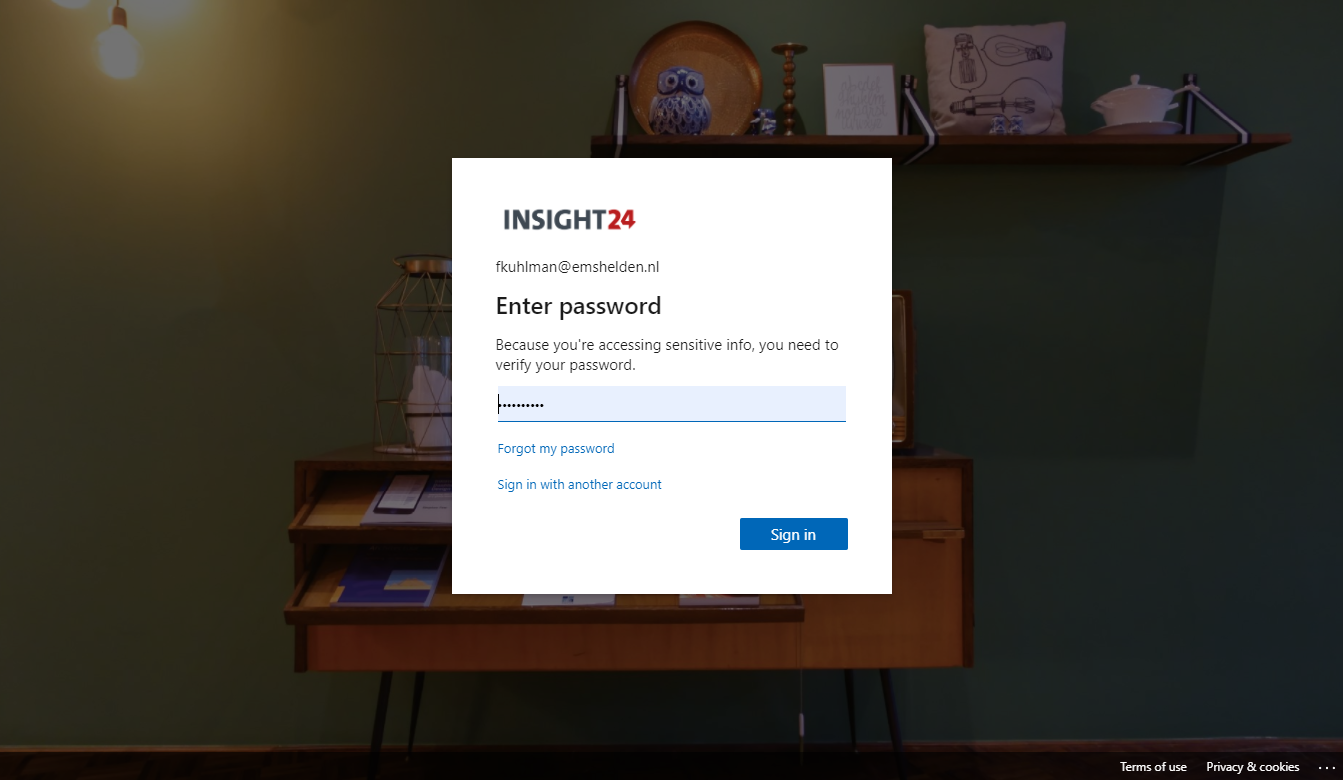The width and height of the screenshot is (1343, 780).
Task: Click the blue owl figurine on shelf
Action: [x=680, y=100]
